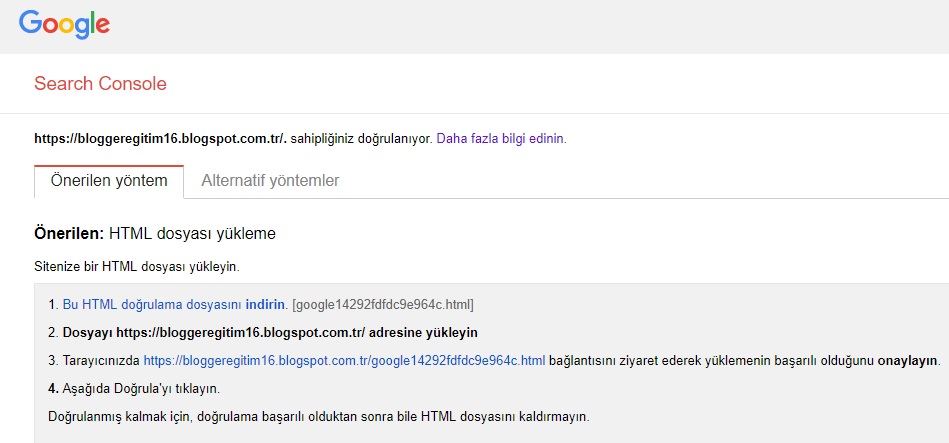Click the note 'Doğrulanmış kalmak için...' text
The width and height of the screenshot is (949, 443).
[x=318, y=417]
